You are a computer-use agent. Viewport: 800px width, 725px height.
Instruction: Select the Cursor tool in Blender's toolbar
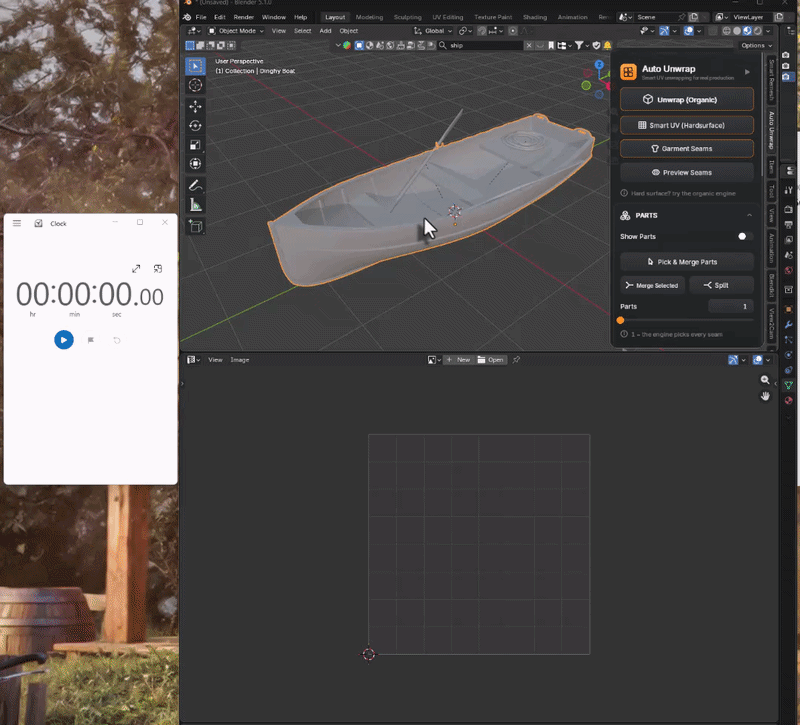[x=195, y=85]
